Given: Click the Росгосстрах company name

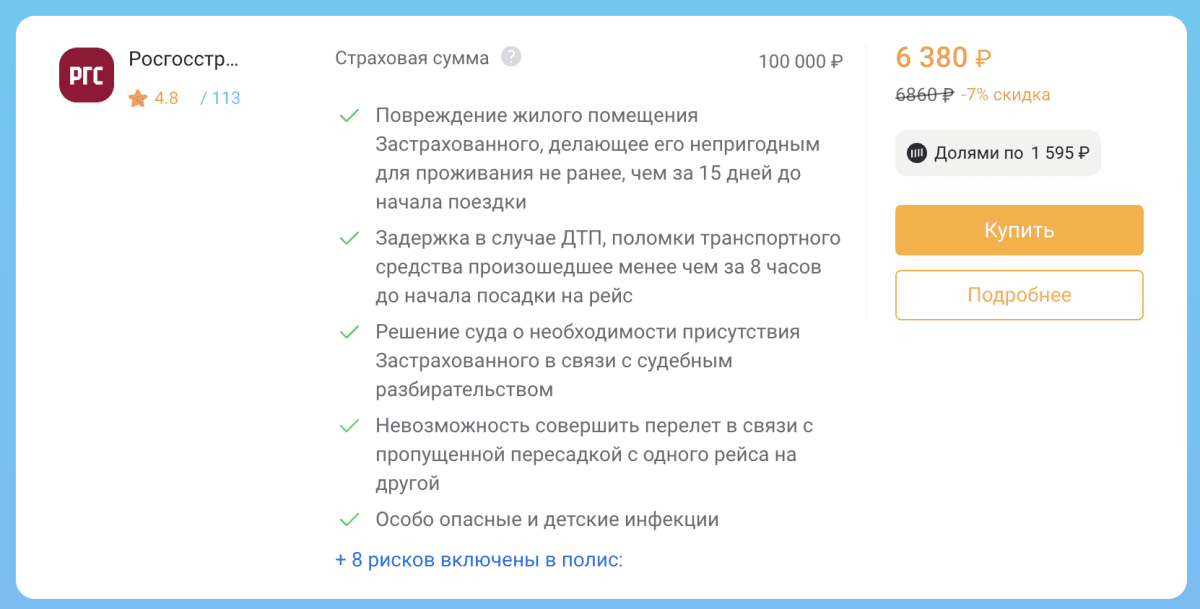Looking at the screenshot, I should [184, 59].
